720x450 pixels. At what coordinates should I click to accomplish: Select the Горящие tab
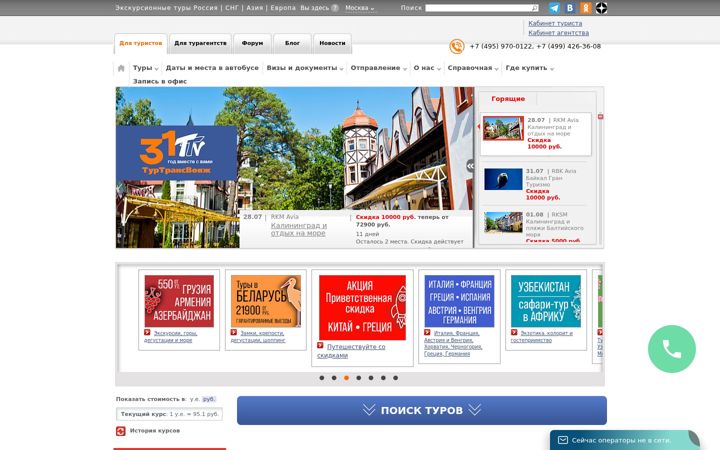[508, 99]
